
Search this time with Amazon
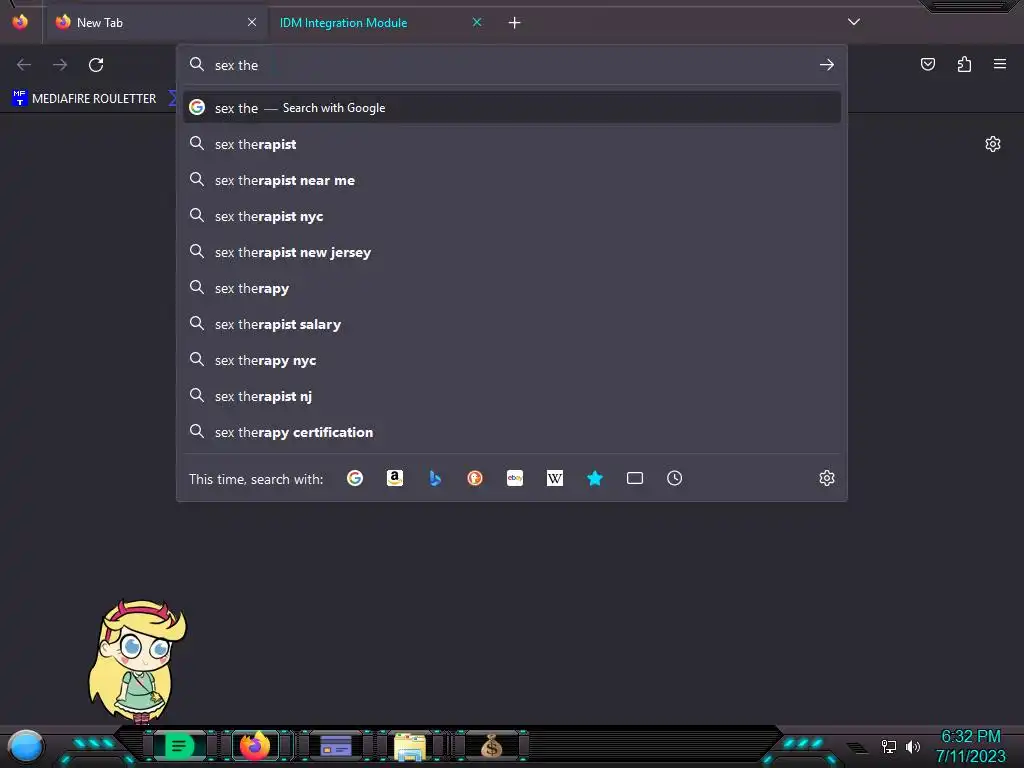(394, 479)
